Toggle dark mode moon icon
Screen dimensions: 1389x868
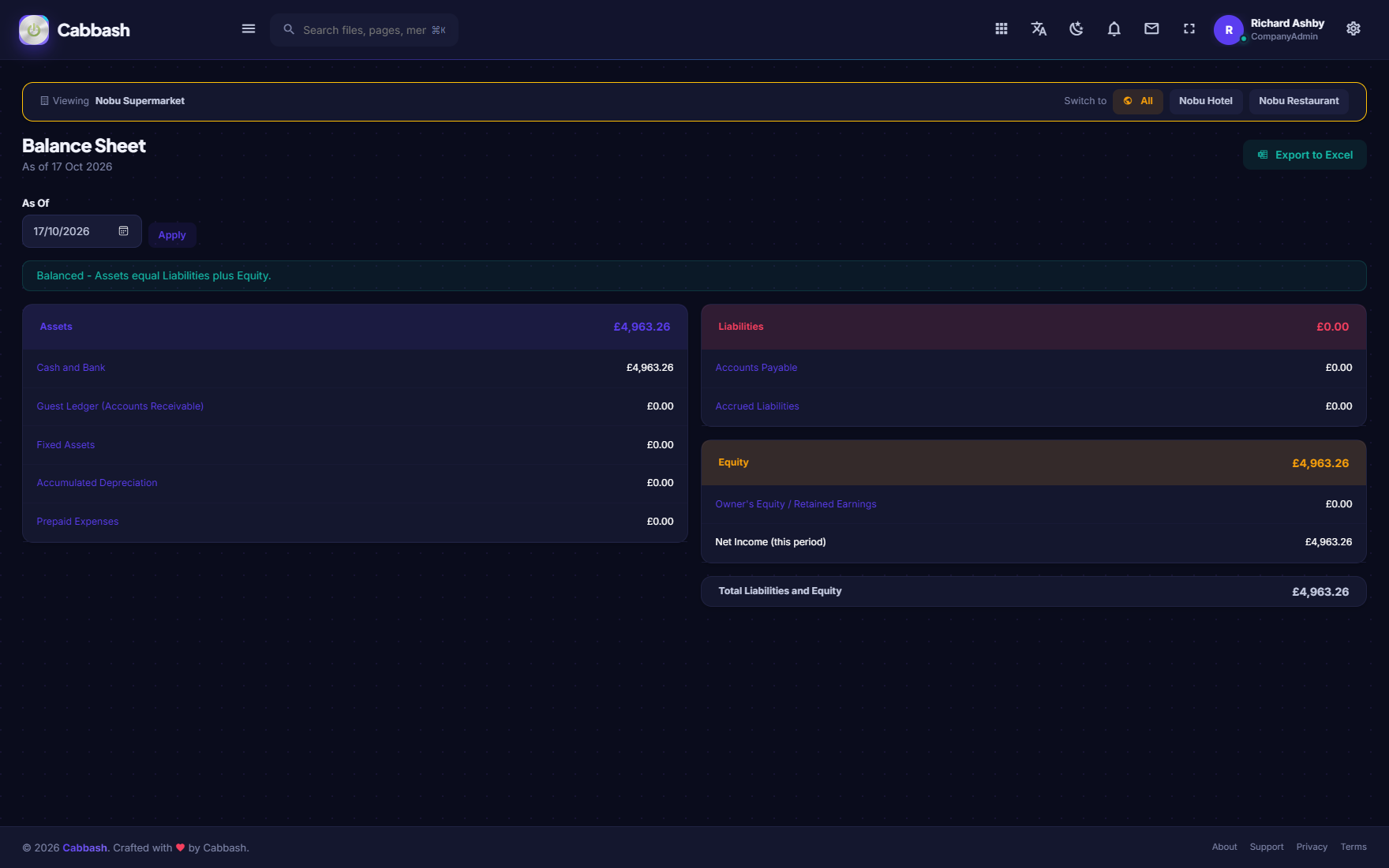(1076, 29)
